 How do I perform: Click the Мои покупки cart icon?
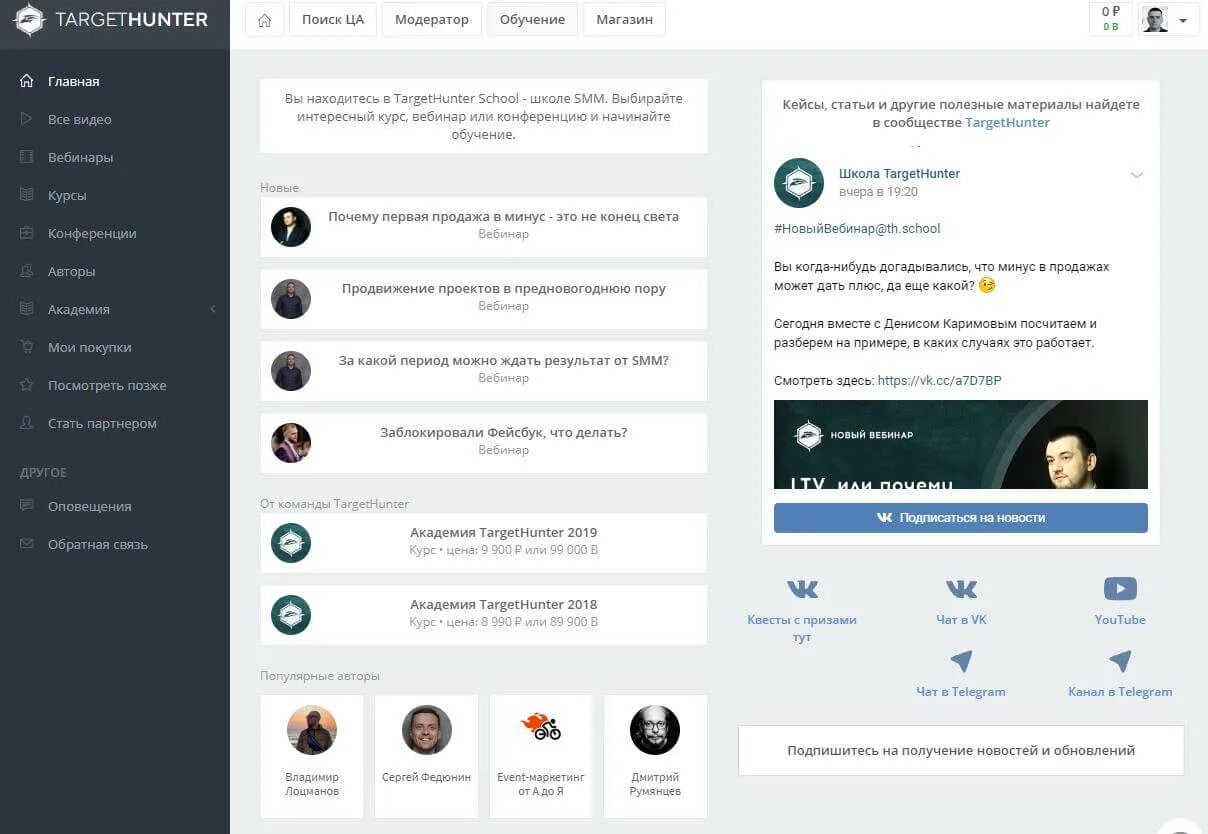point(27,347)
